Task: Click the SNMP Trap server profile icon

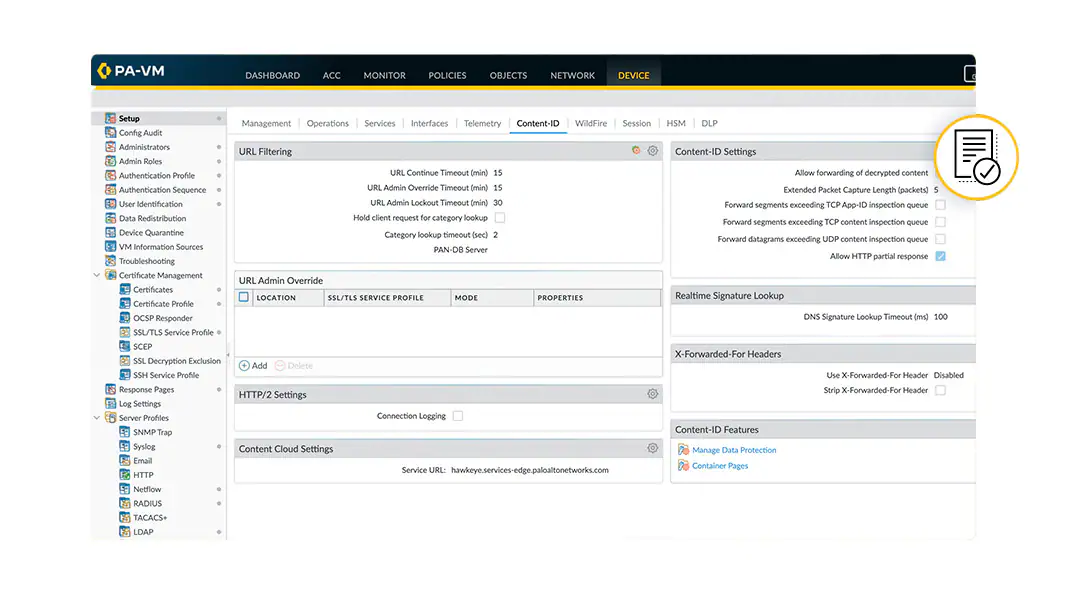Action: point(124,431)
